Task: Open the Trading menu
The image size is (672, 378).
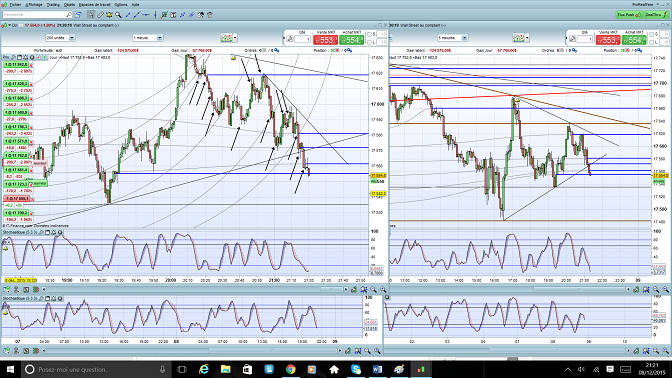Action: click(x=53, y=5)
